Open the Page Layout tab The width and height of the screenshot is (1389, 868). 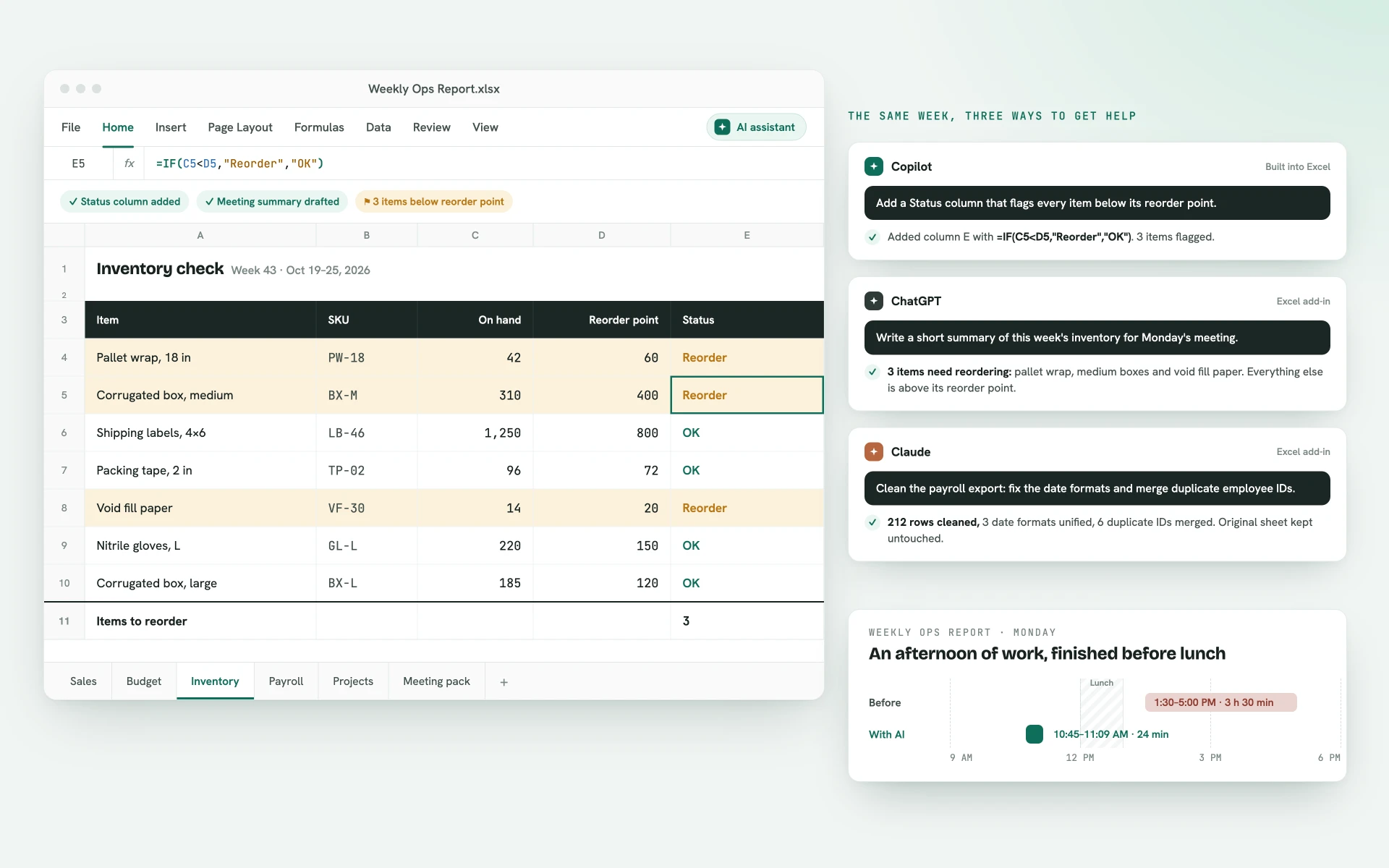pos(240,127)
